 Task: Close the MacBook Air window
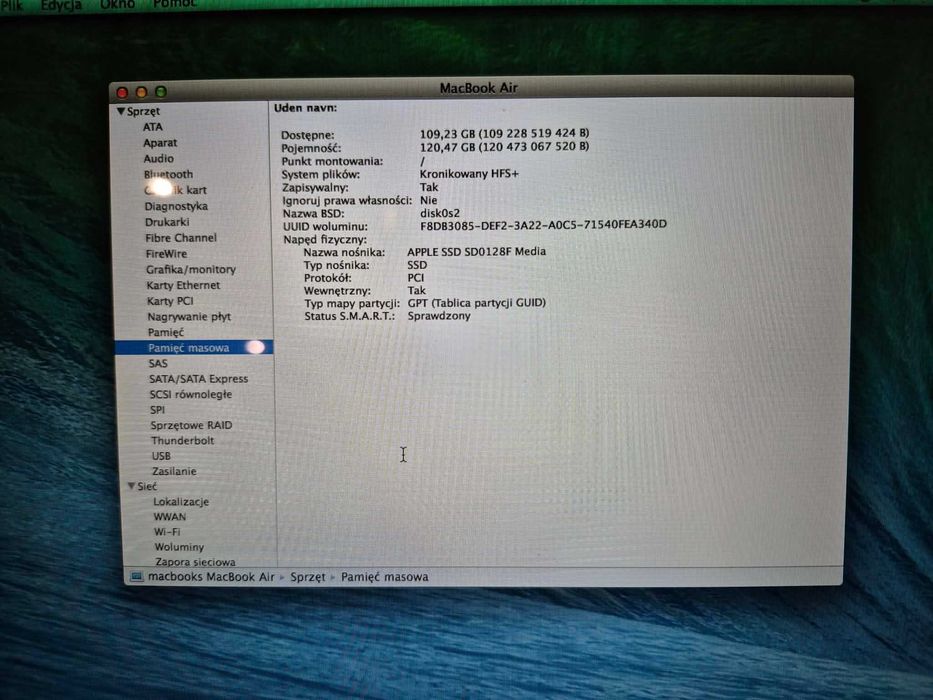123,92
